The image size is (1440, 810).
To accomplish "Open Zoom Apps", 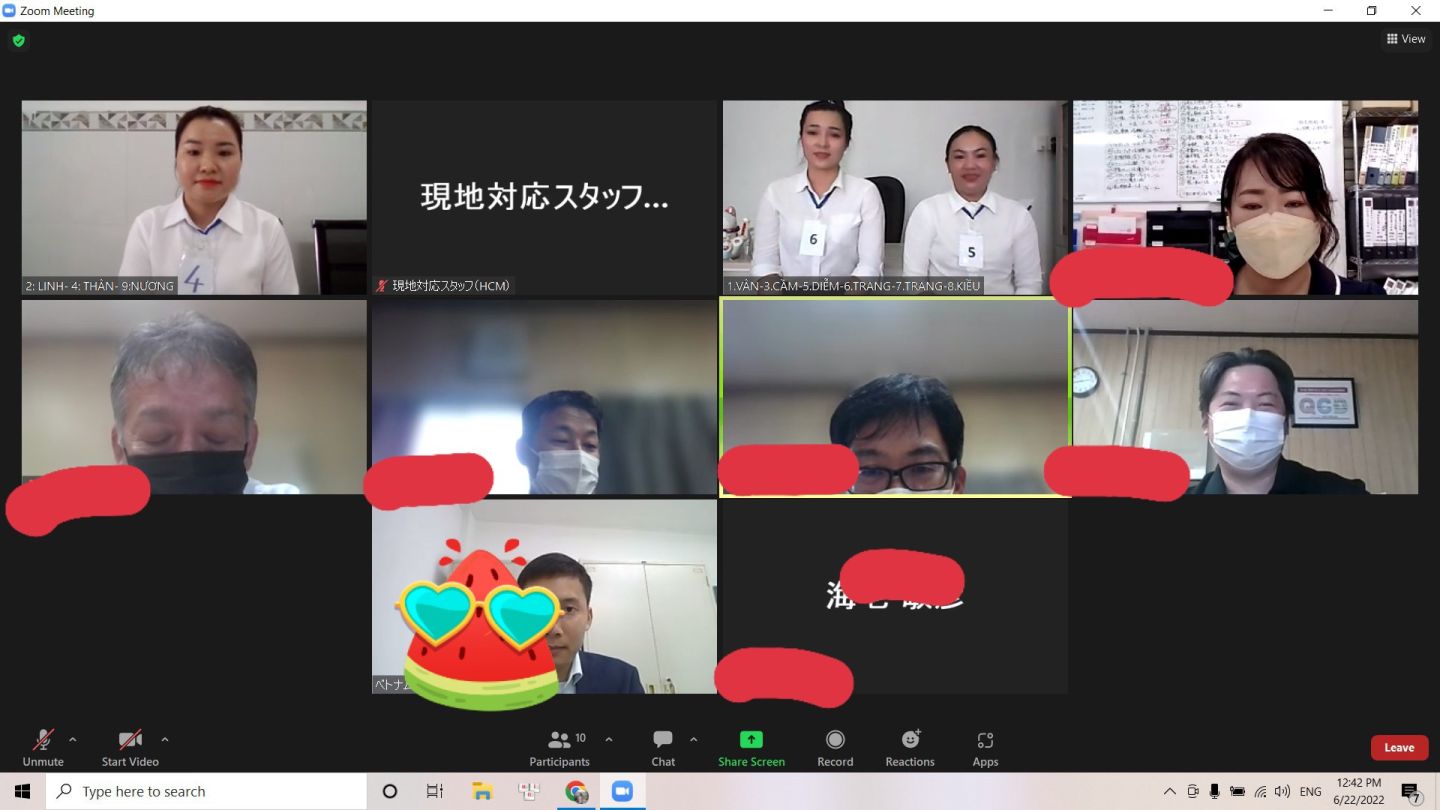I will point(985,746).
